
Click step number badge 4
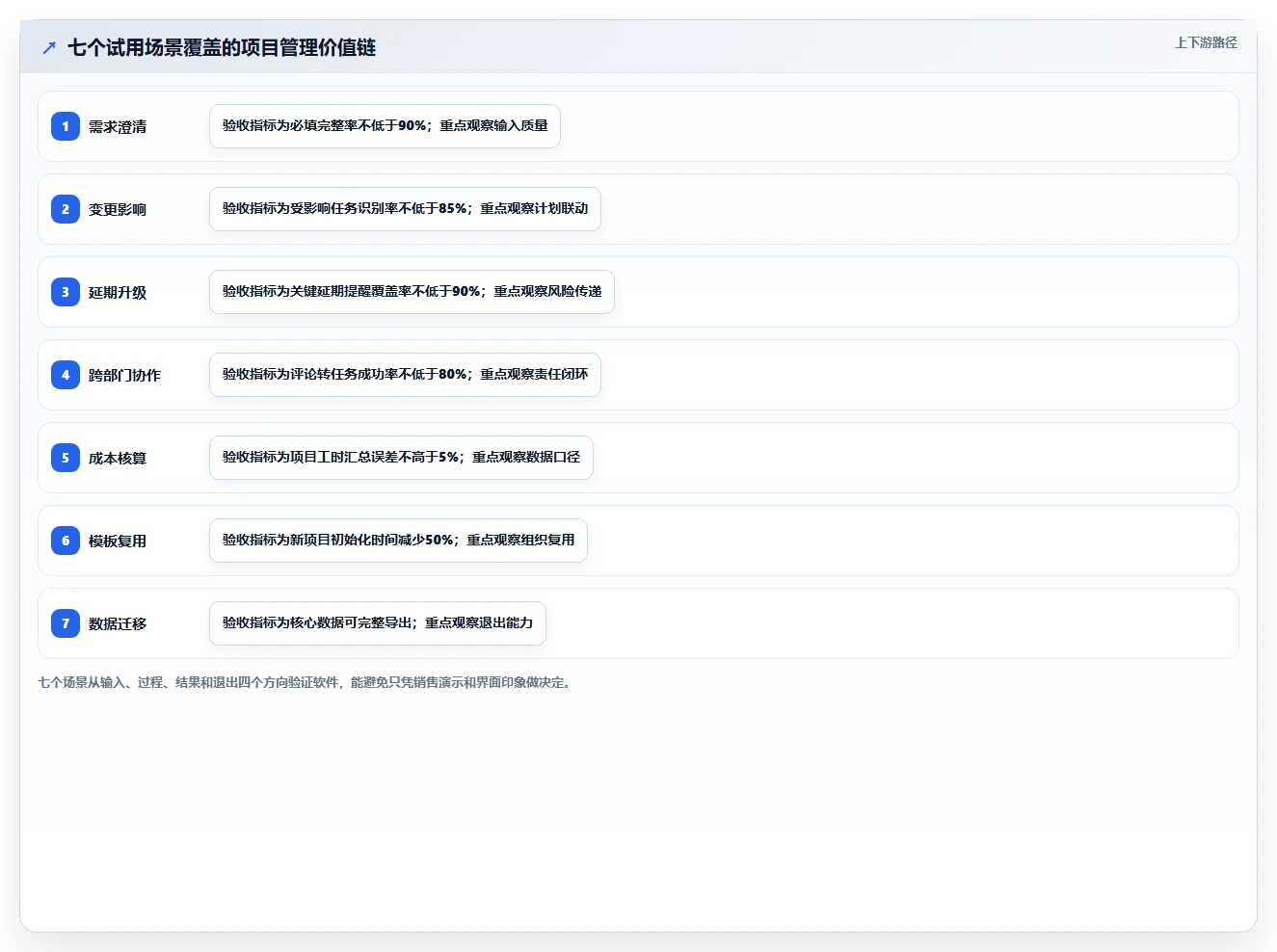[x=66, y=375]
